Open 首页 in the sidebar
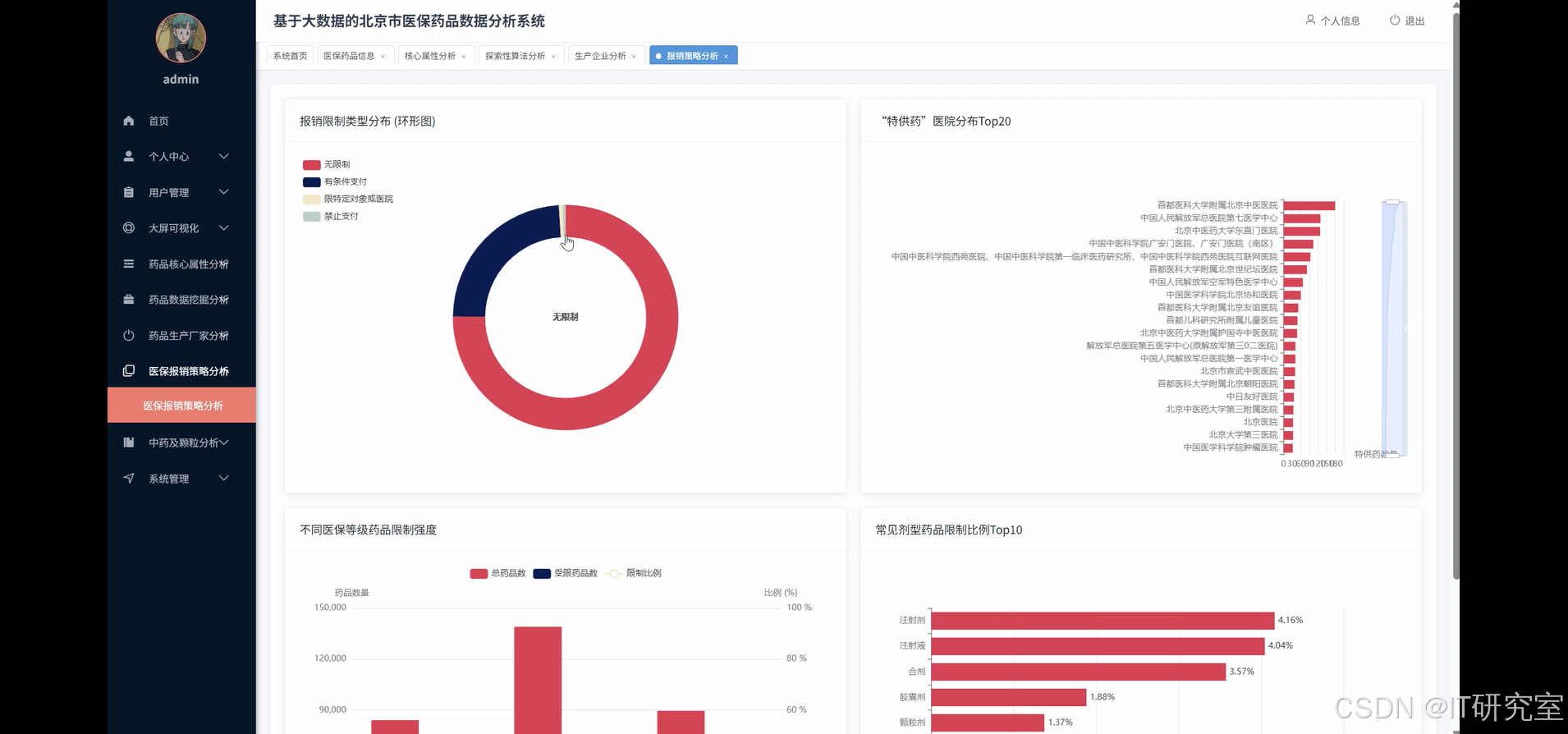This screenshot has height=734, width=1568. pos(181,121)
